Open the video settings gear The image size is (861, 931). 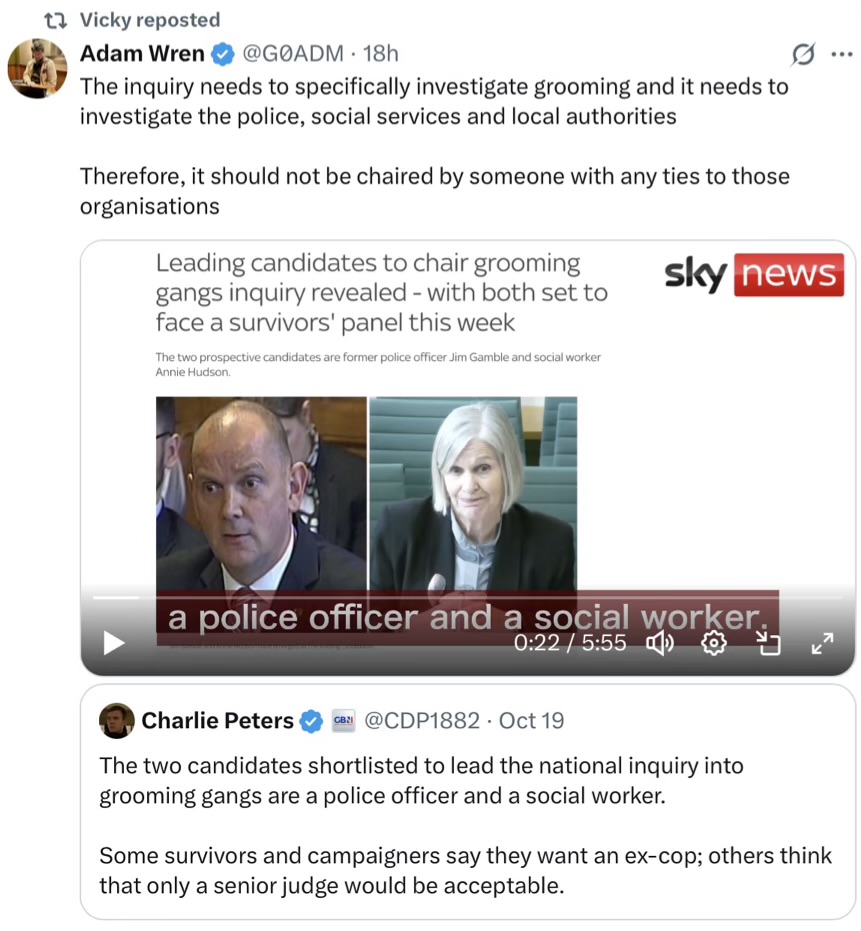coord(714,643)
